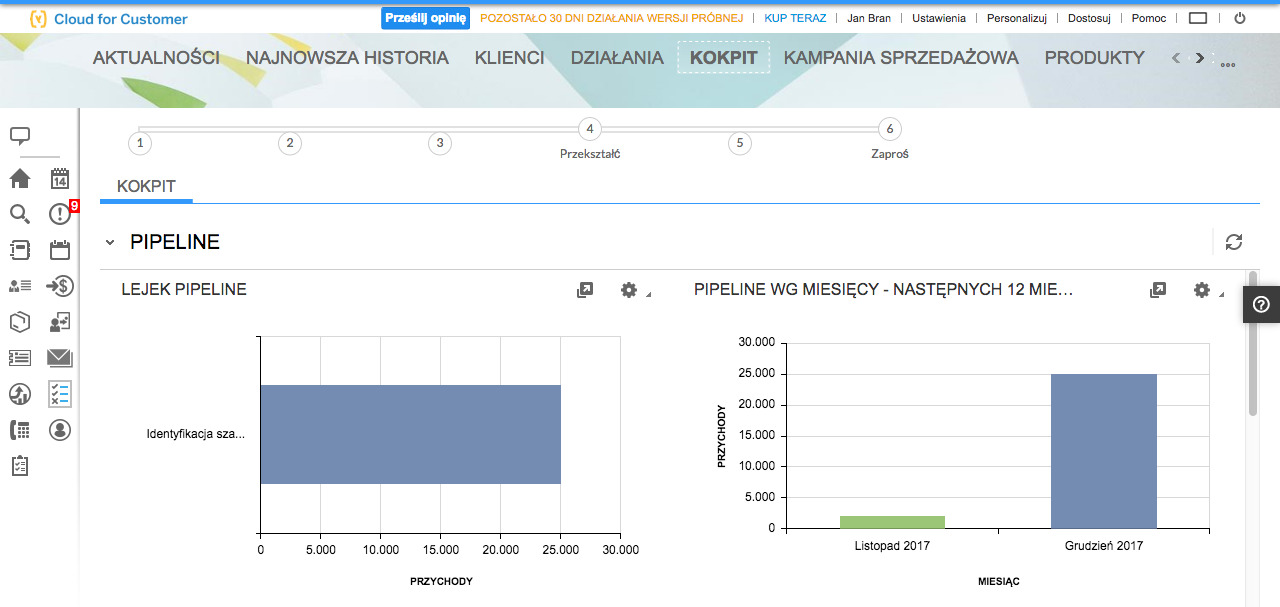
Task: Show more navigation tabs via three dots
Action: pos(1228,65)
